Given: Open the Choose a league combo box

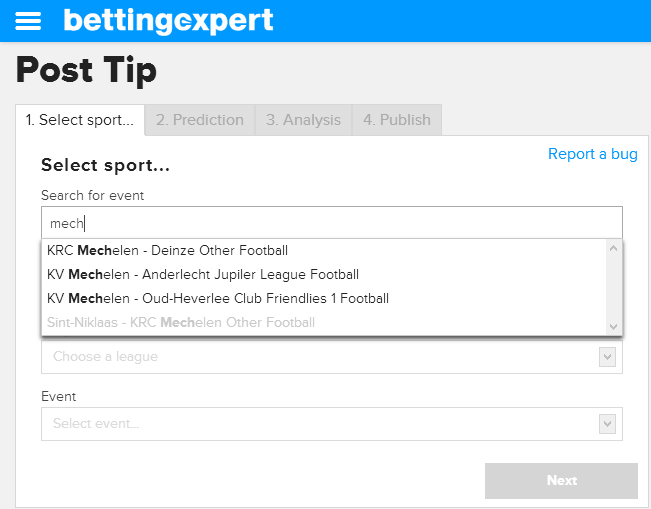Looking at the screenshot, I should coord(332,357).
